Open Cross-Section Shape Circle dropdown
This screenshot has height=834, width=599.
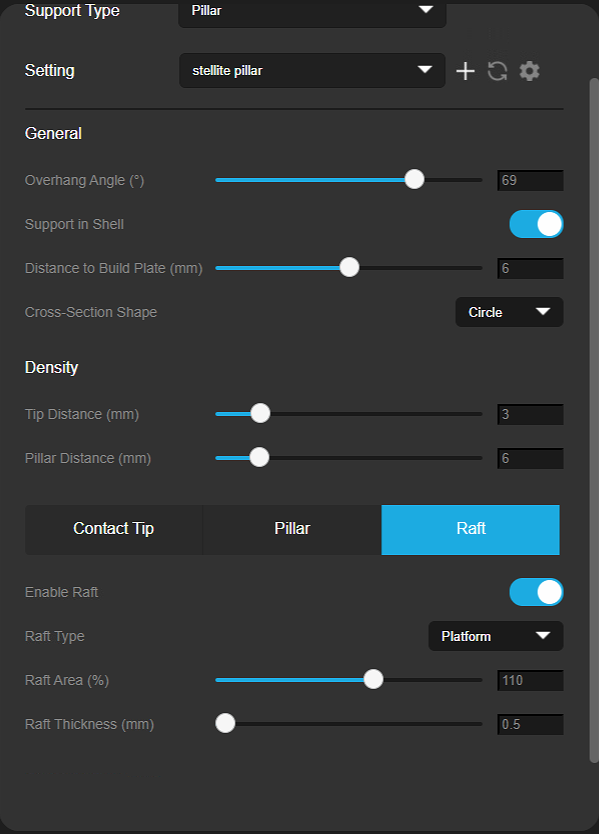[x=509, y=312]
